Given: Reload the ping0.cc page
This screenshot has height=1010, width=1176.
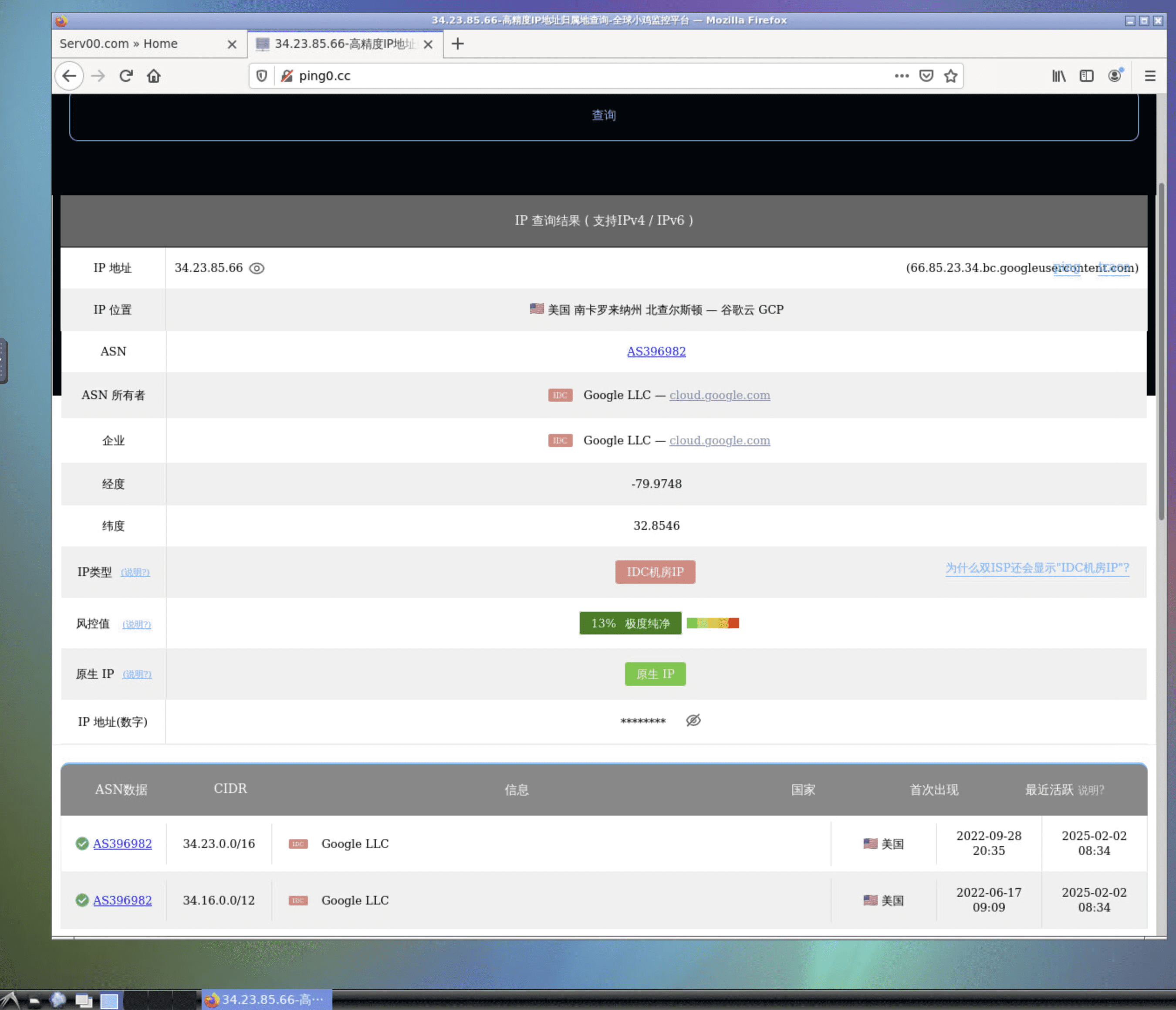Looking at the screenshot, I should (126, 75).
